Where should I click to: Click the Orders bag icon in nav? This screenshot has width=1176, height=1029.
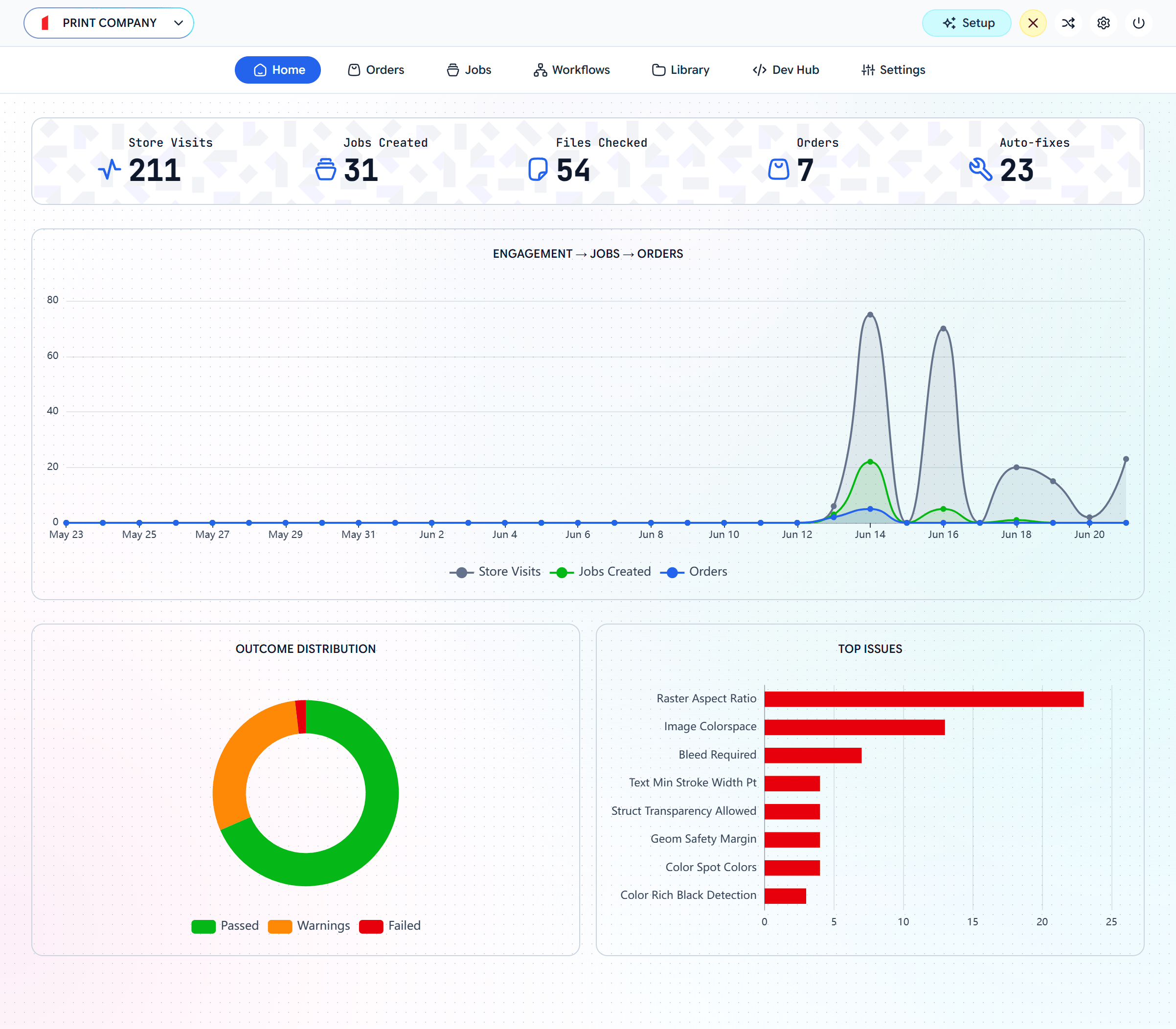354,70
